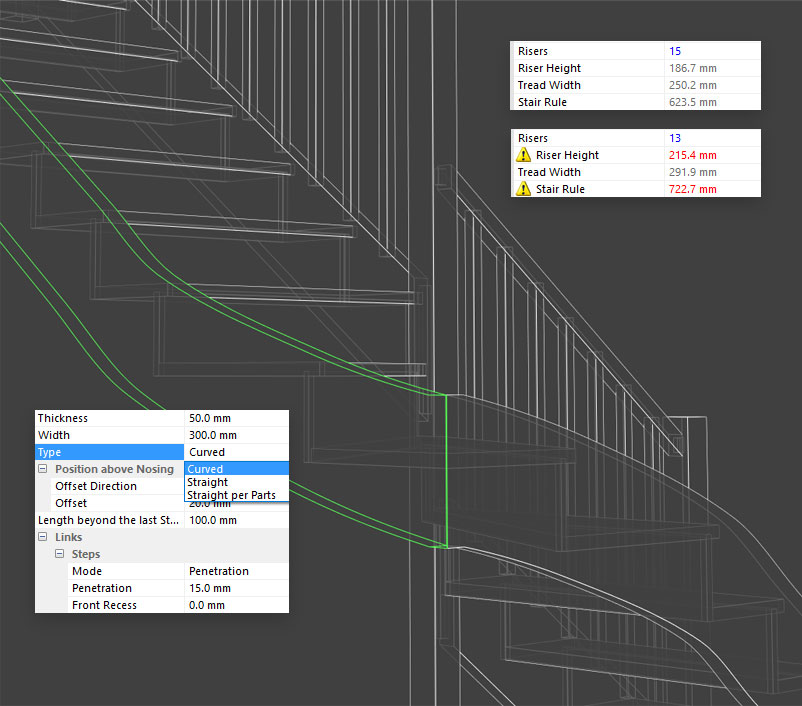Click the Front Recess property label
802x706 pixels.
[x=104, y=605]
